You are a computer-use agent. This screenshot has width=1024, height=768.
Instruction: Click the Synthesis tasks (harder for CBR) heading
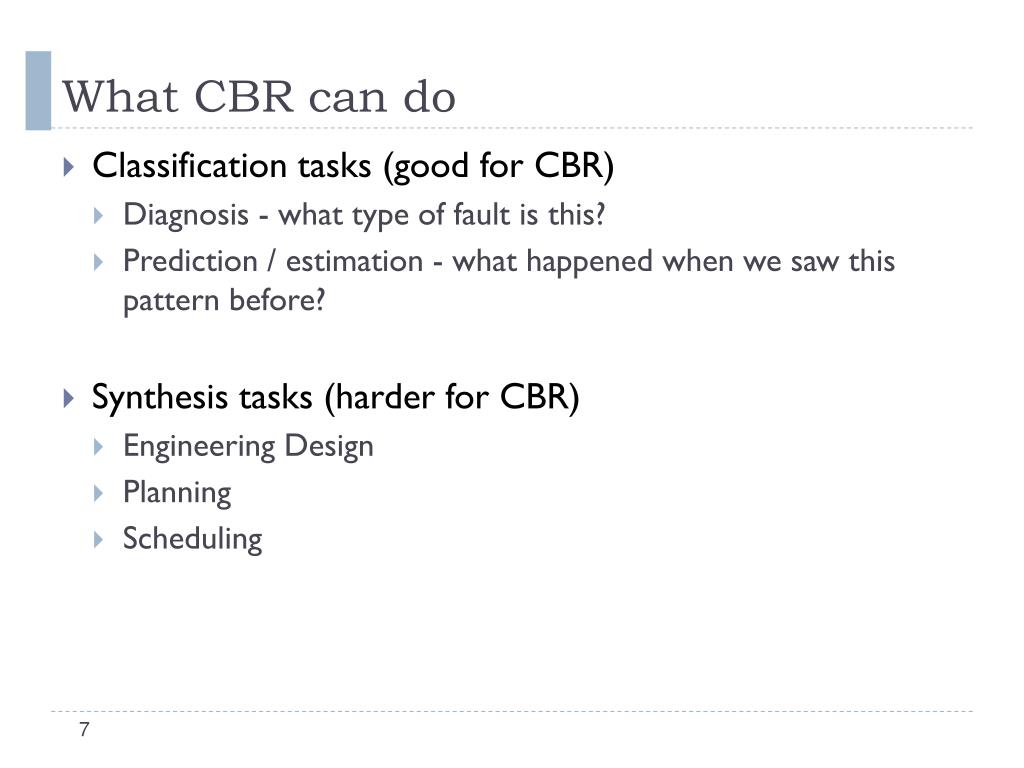point(336,397)
